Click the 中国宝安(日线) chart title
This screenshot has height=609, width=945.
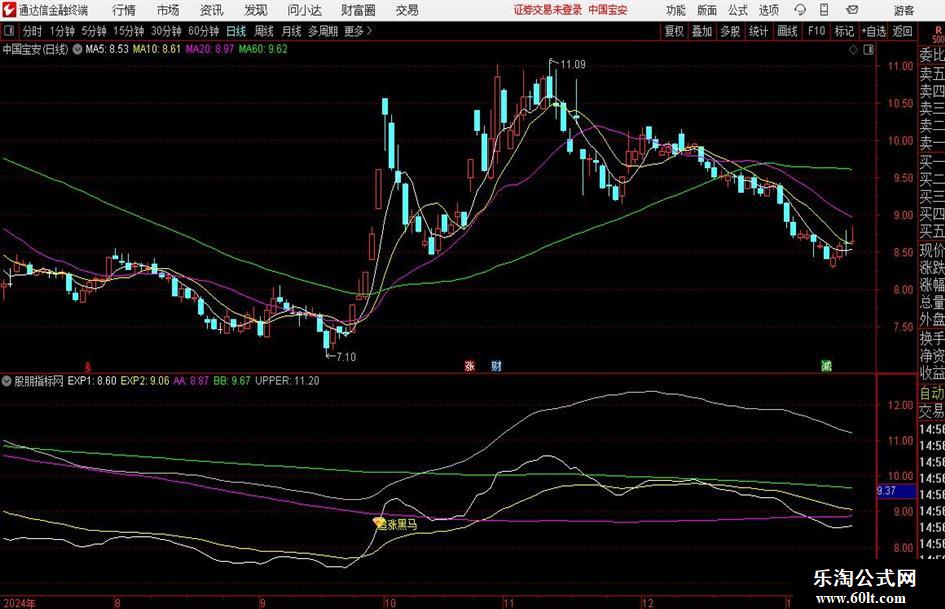[x=35, y=49]
